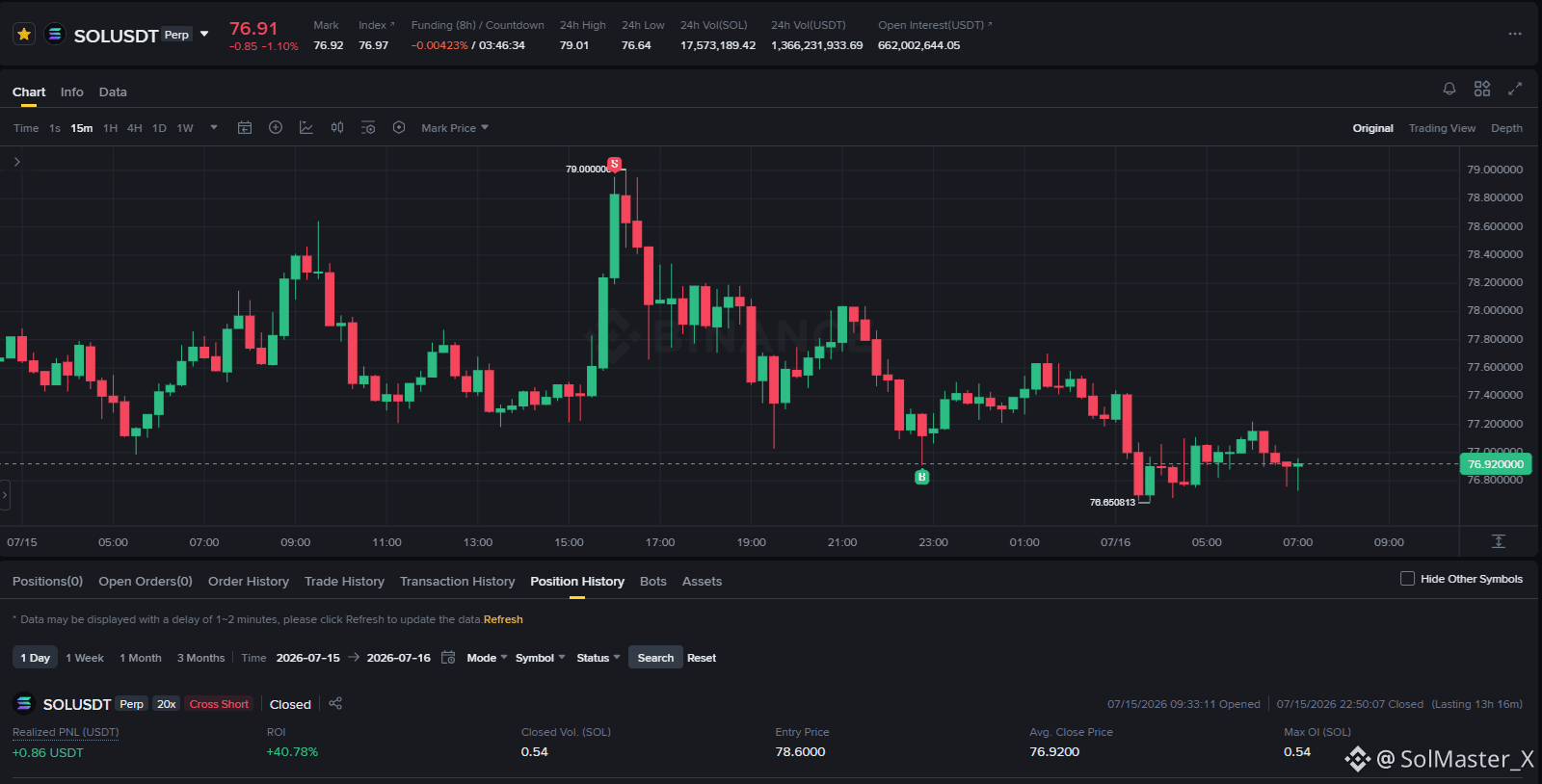Open the Assets tab
Viewport: 1542px width, 784px height.
click(x=702, y=582)
